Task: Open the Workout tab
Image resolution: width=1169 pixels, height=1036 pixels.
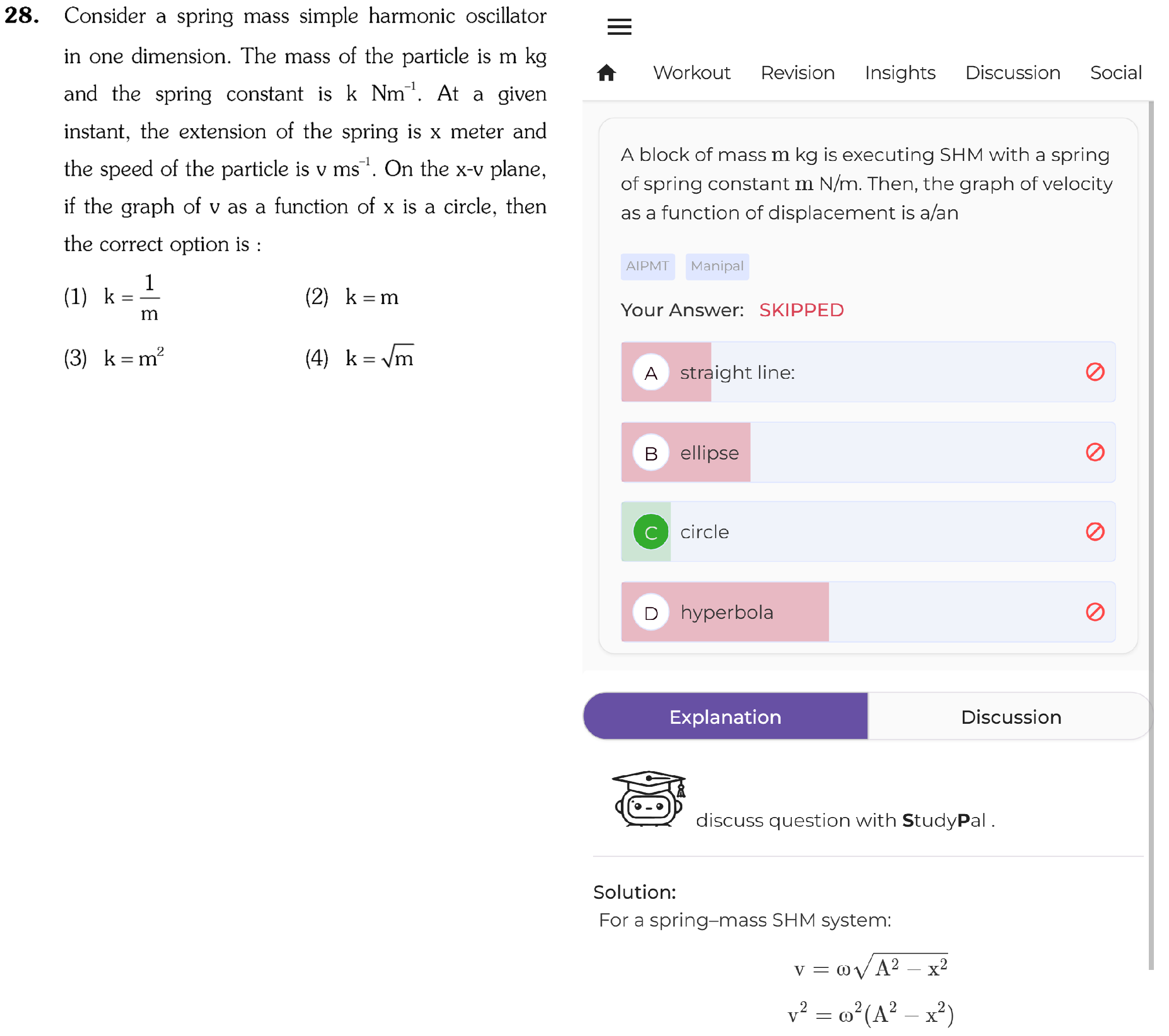Action: pyautogui.click(x=691, y=73)
